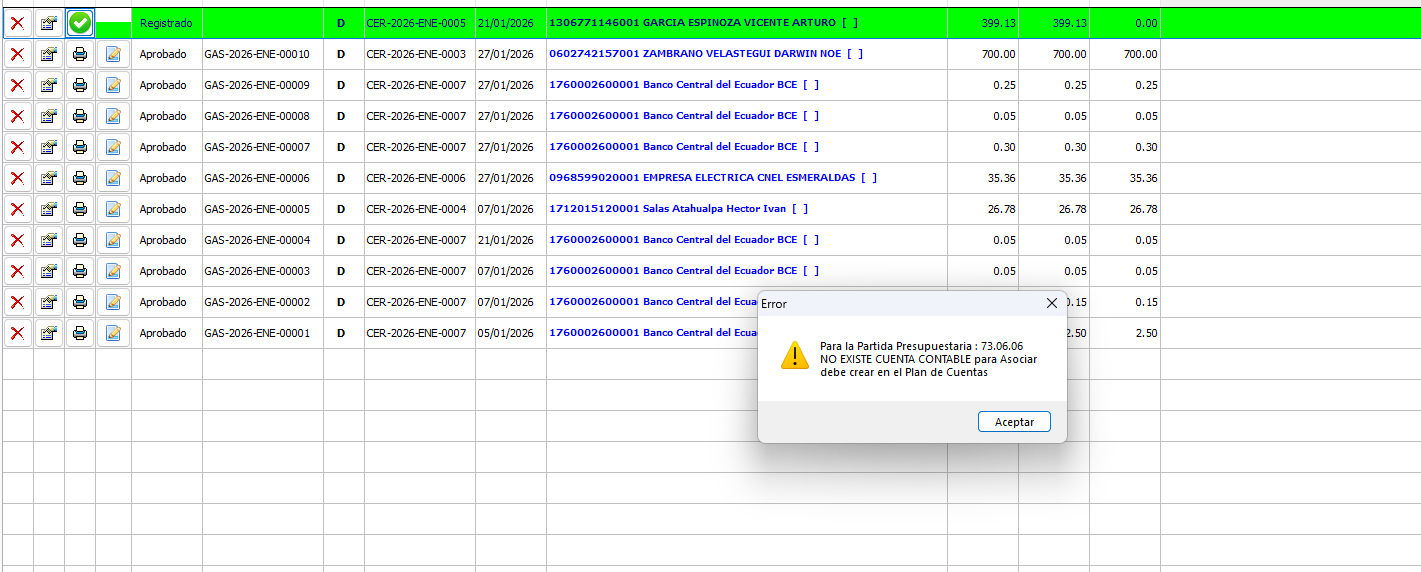The image size is (1421, 572).
Task: Delete record GAS-2026-ENE-00004
Action: coord(17,240)
